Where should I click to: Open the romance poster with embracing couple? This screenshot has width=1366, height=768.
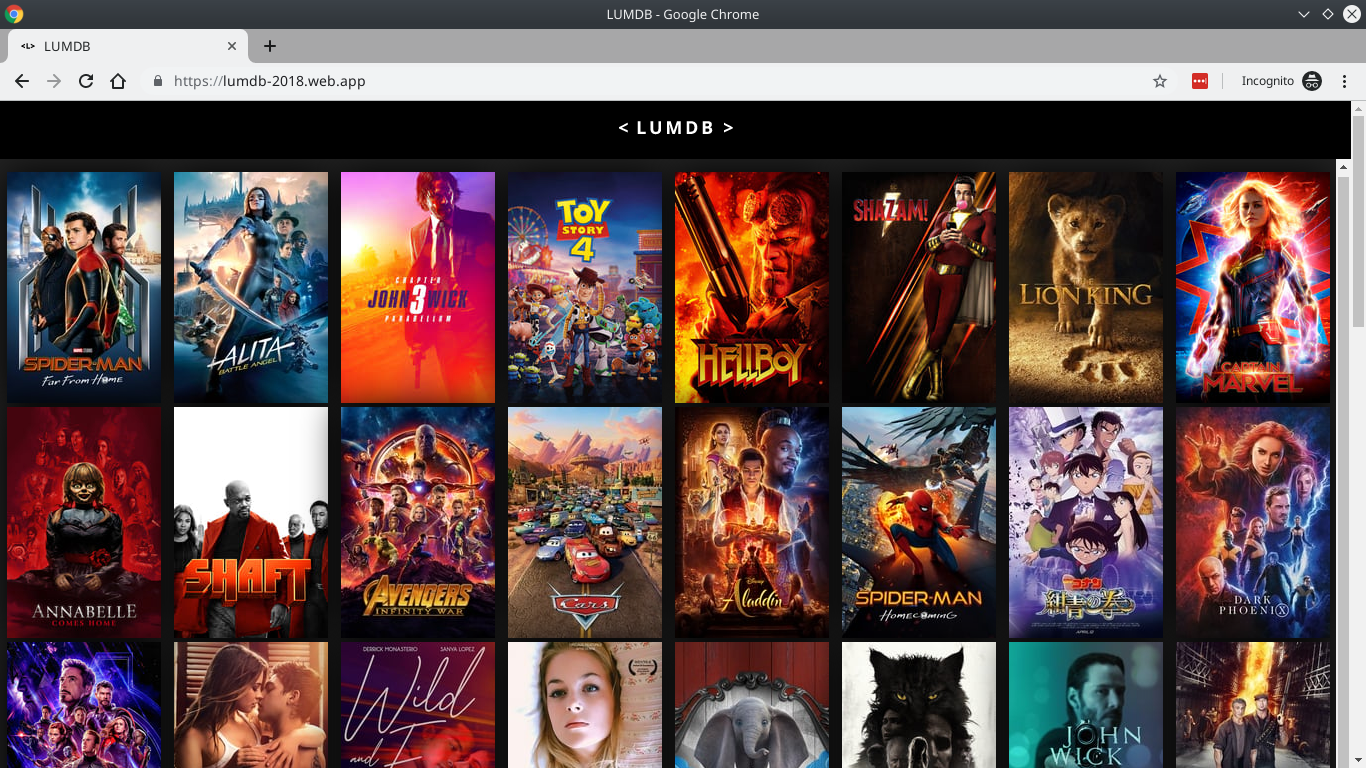pyautogui.click(x=251, y=705)
